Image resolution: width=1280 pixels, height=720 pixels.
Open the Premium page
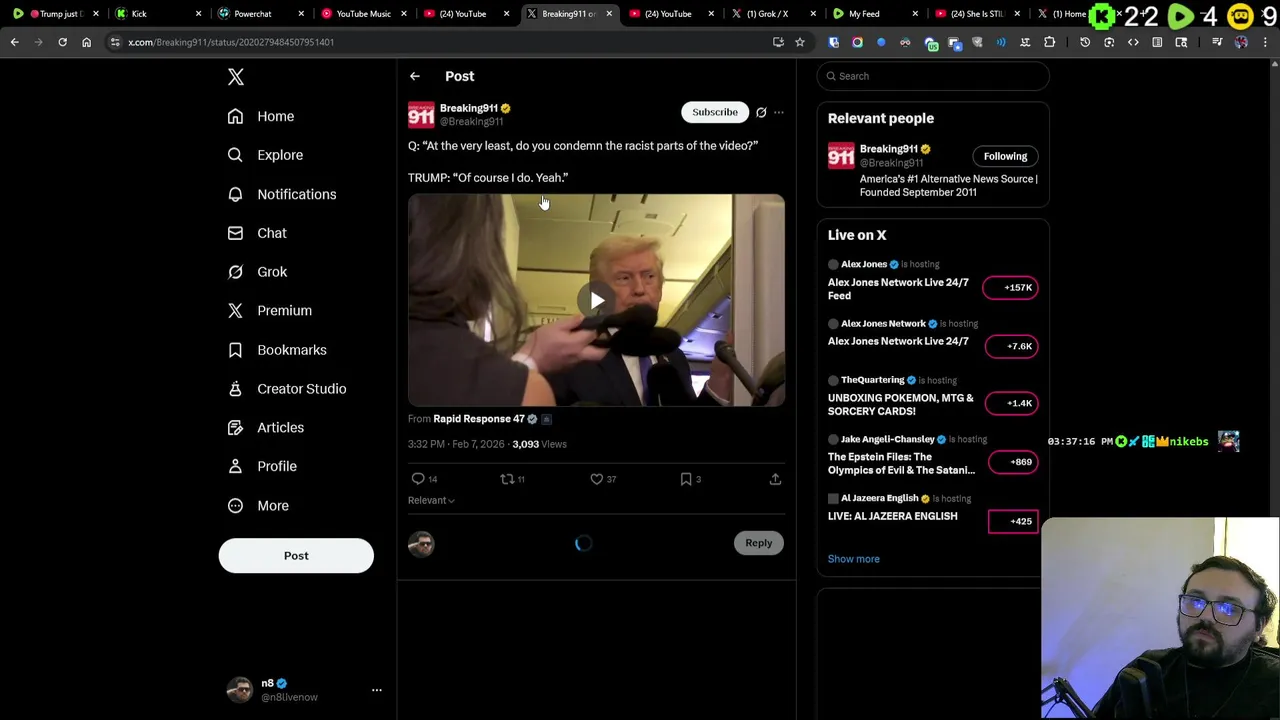(x=270, y=311)
